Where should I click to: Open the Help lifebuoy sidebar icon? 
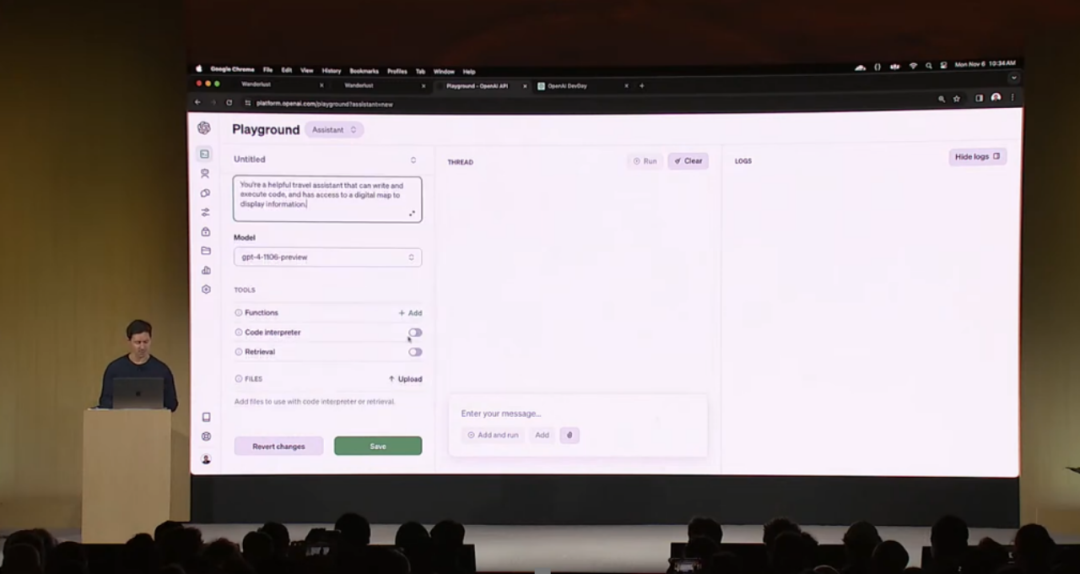206,436
